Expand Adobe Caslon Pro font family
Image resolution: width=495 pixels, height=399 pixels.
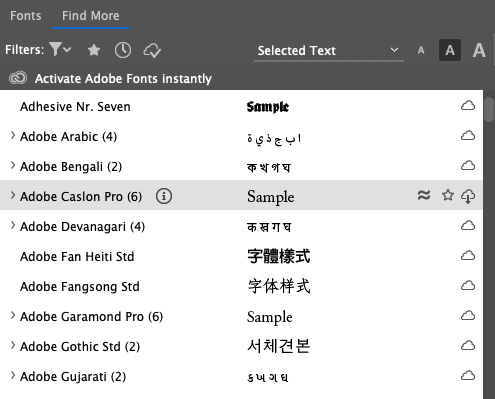point(13,195)
